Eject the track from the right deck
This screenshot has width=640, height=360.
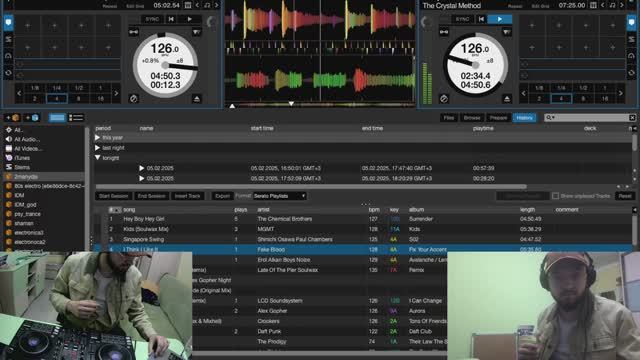click(507, 99)
